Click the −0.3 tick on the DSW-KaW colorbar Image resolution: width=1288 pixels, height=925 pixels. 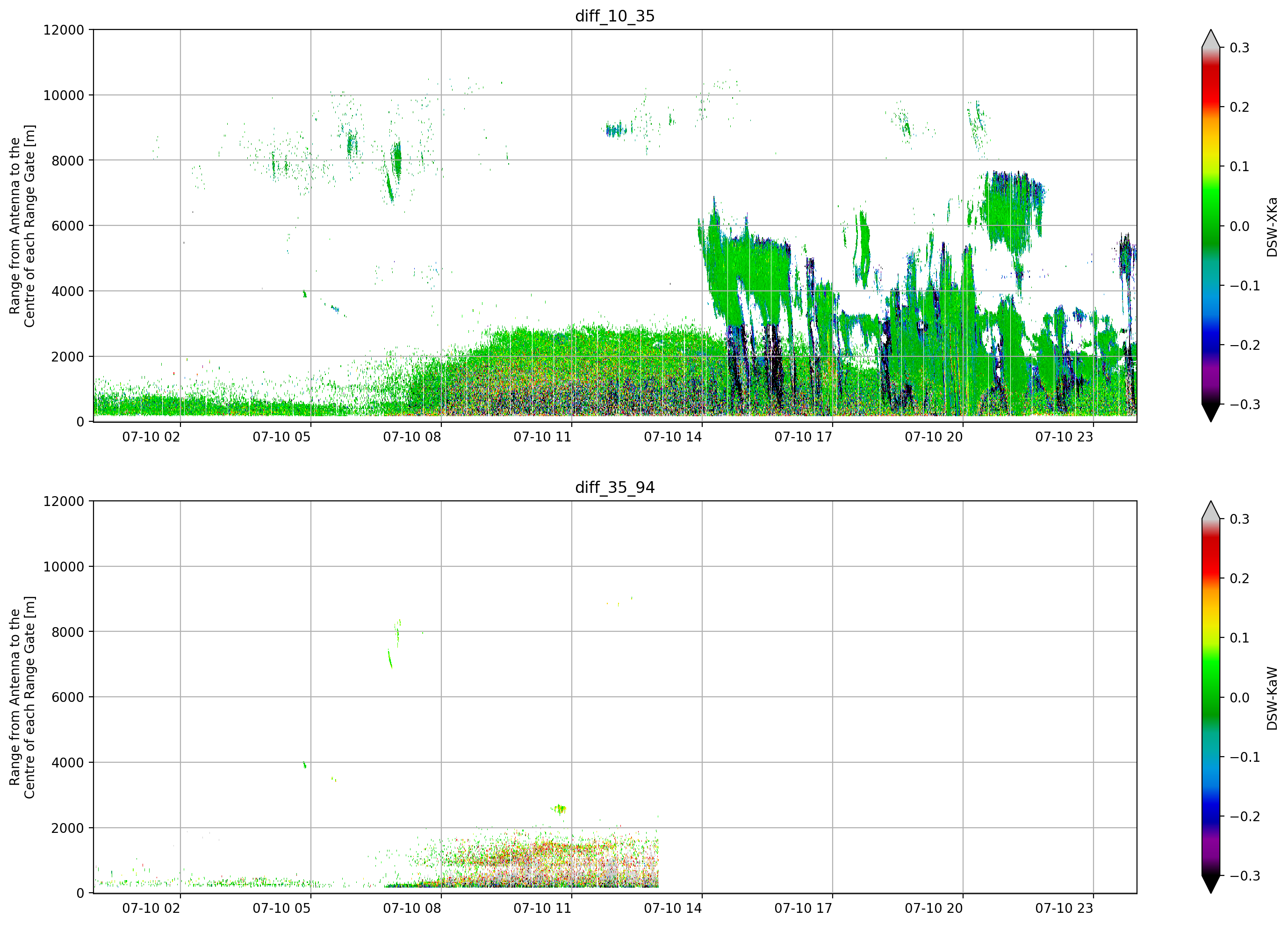[x=1245, y=876]
